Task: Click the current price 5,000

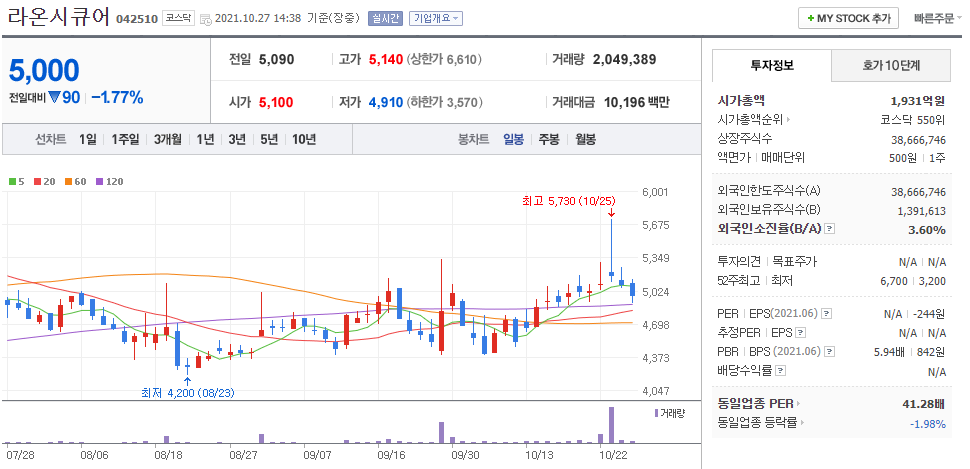Action: [44, 71]
